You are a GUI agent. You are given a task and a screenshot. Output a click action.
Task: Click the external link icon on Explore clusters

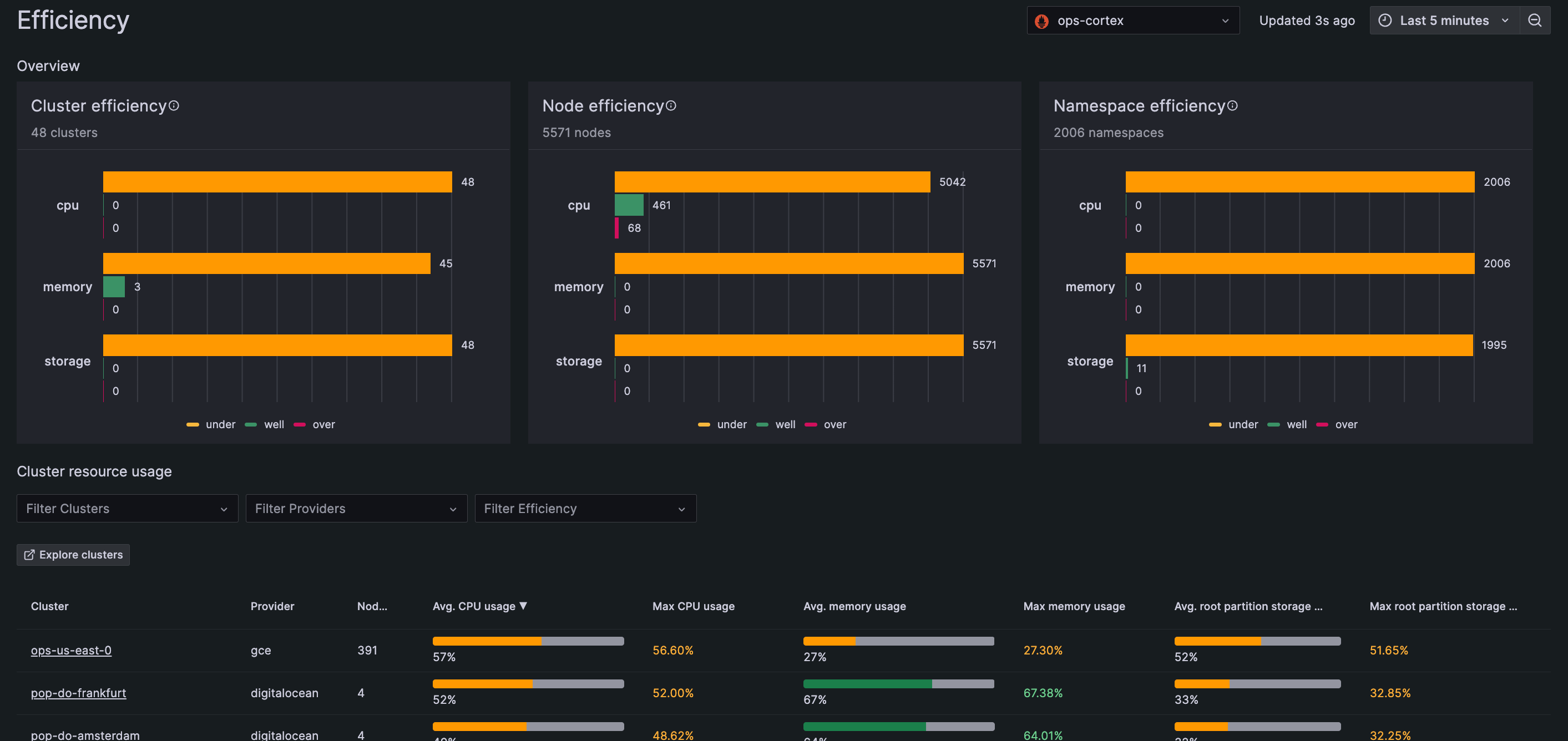[x=29, y=555]
